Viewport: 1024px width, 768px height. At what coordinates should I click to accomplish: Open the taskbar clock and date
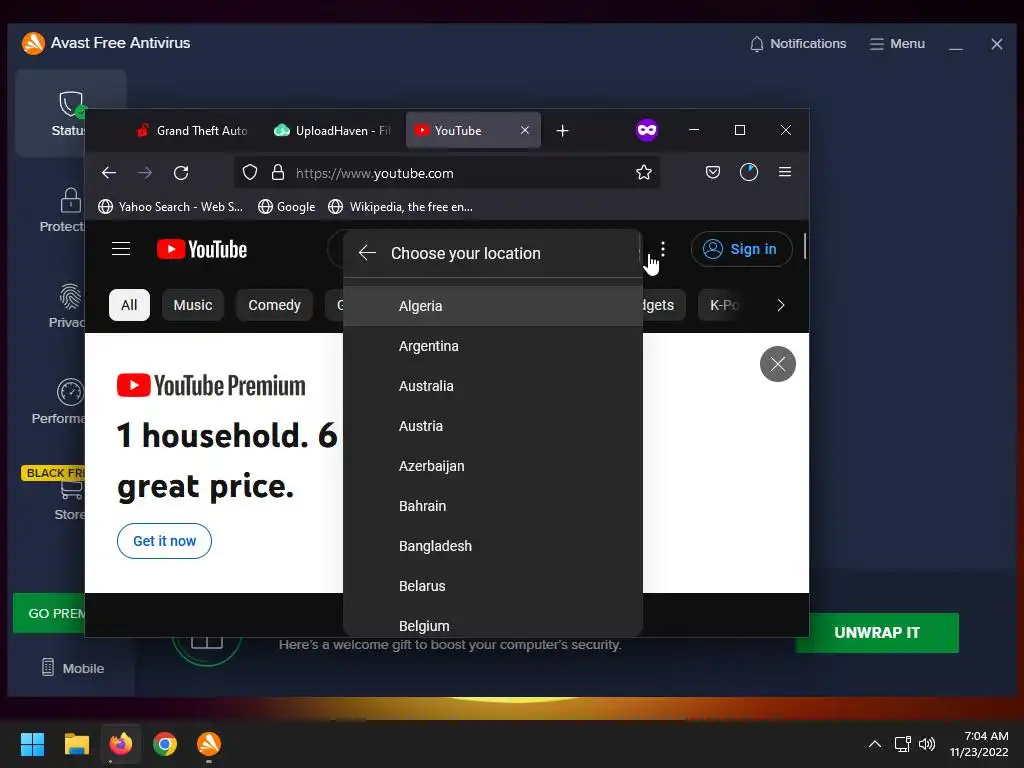[x=979, y=744]
